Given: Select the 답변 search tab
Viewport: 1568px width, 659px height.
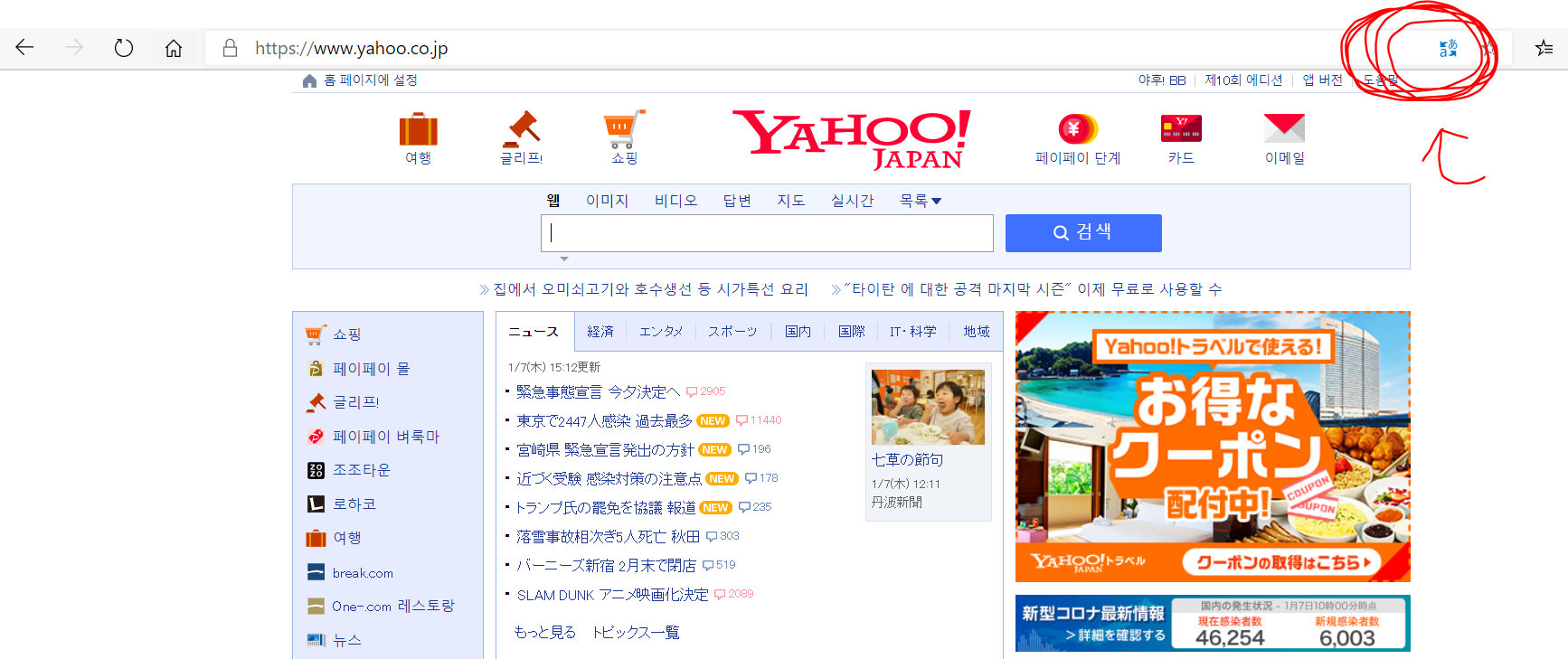Looking at the screenshot, I should point(737,201).
